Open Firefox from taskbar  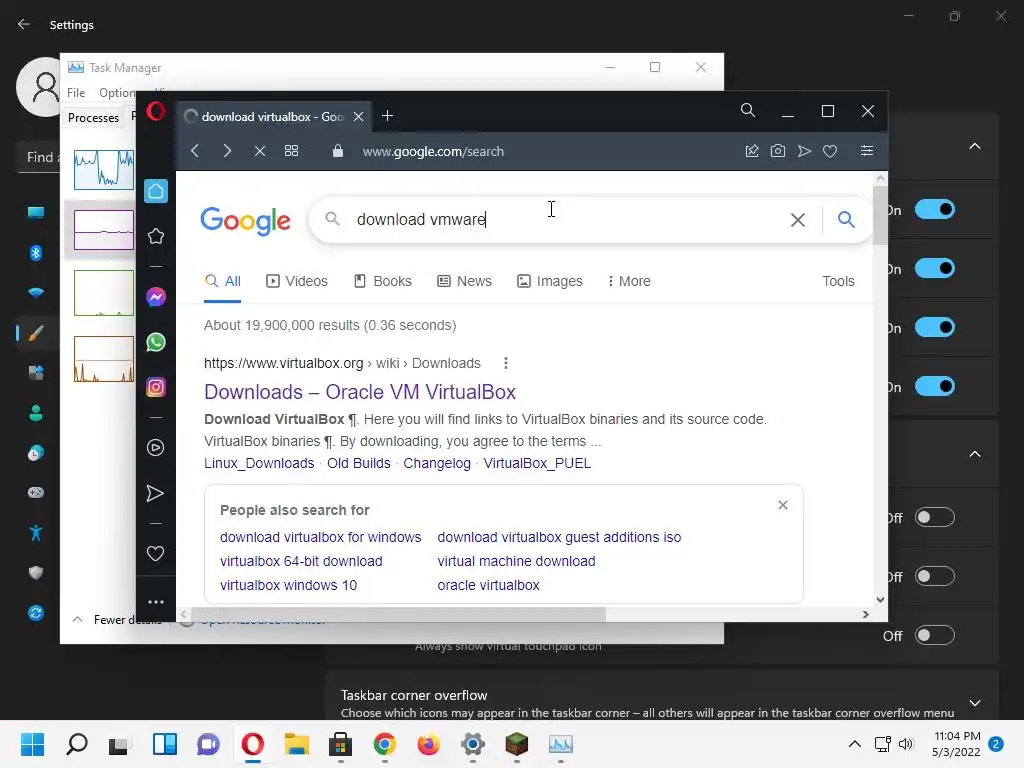428,744
